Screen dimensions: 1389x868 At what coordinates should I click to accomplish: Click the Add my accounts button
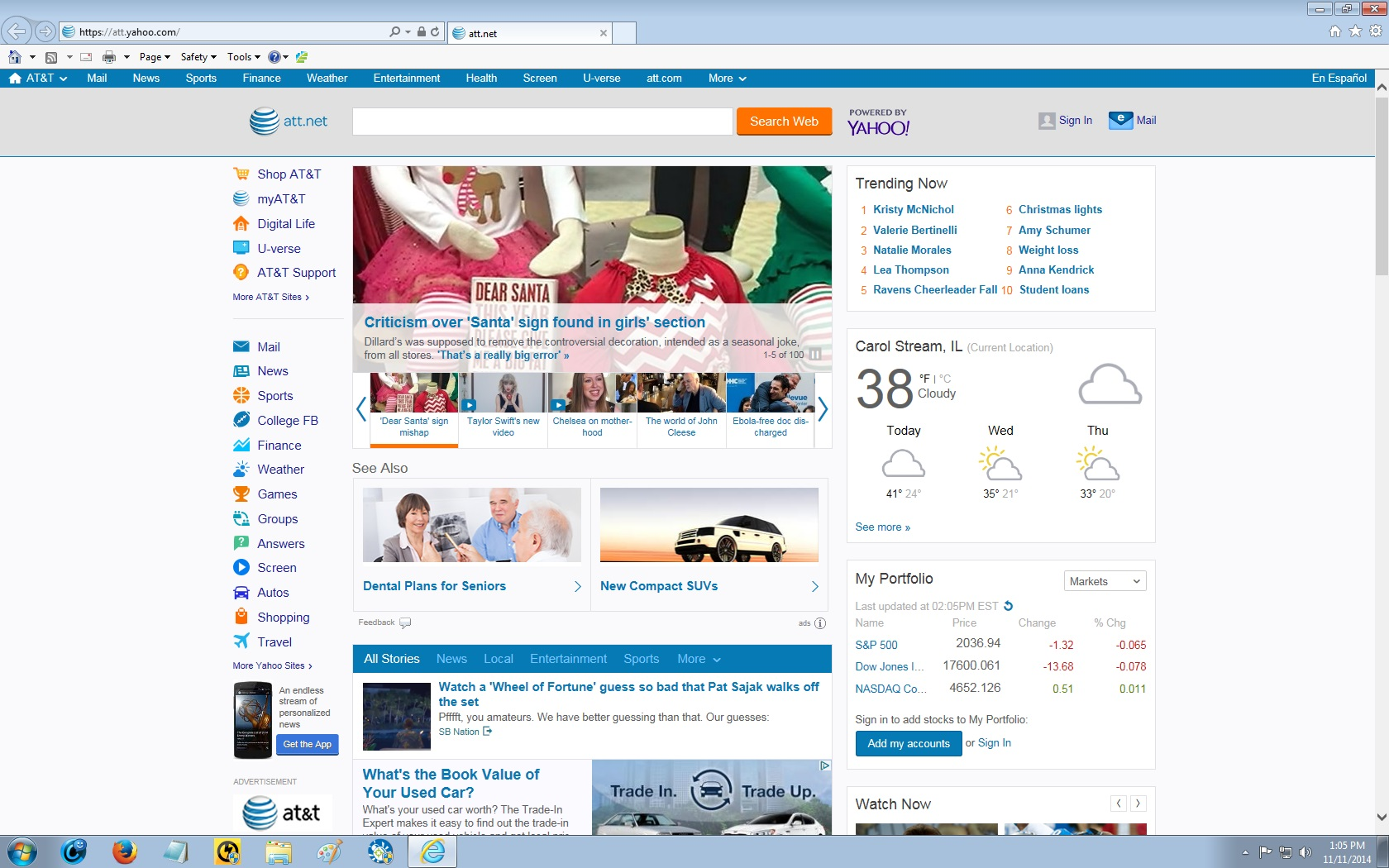(x=909, y=743)
